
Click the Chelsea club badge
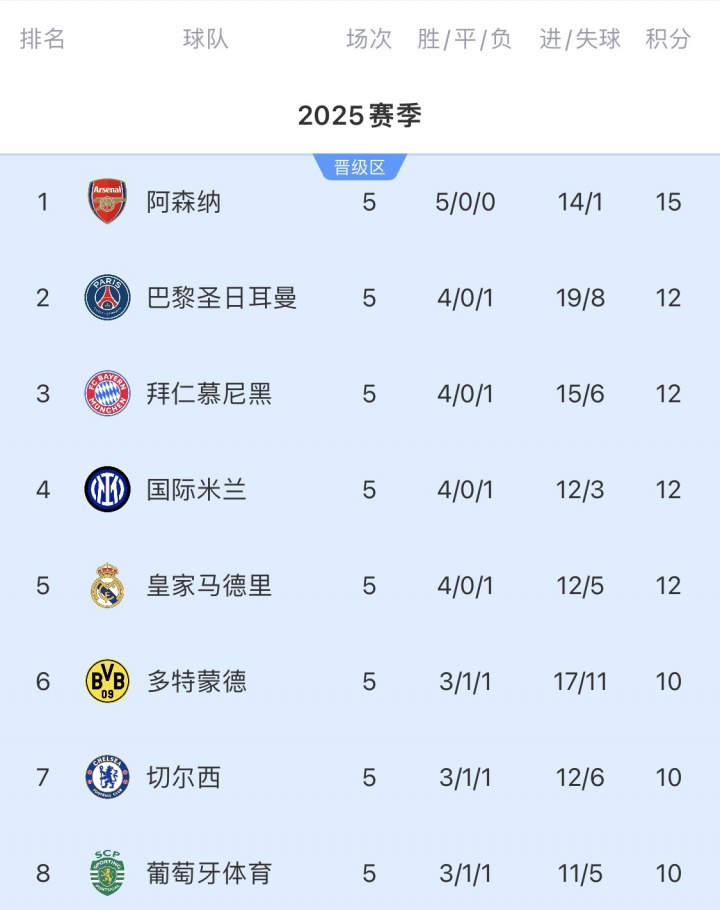pyautogui.click(x=107, y=778)
